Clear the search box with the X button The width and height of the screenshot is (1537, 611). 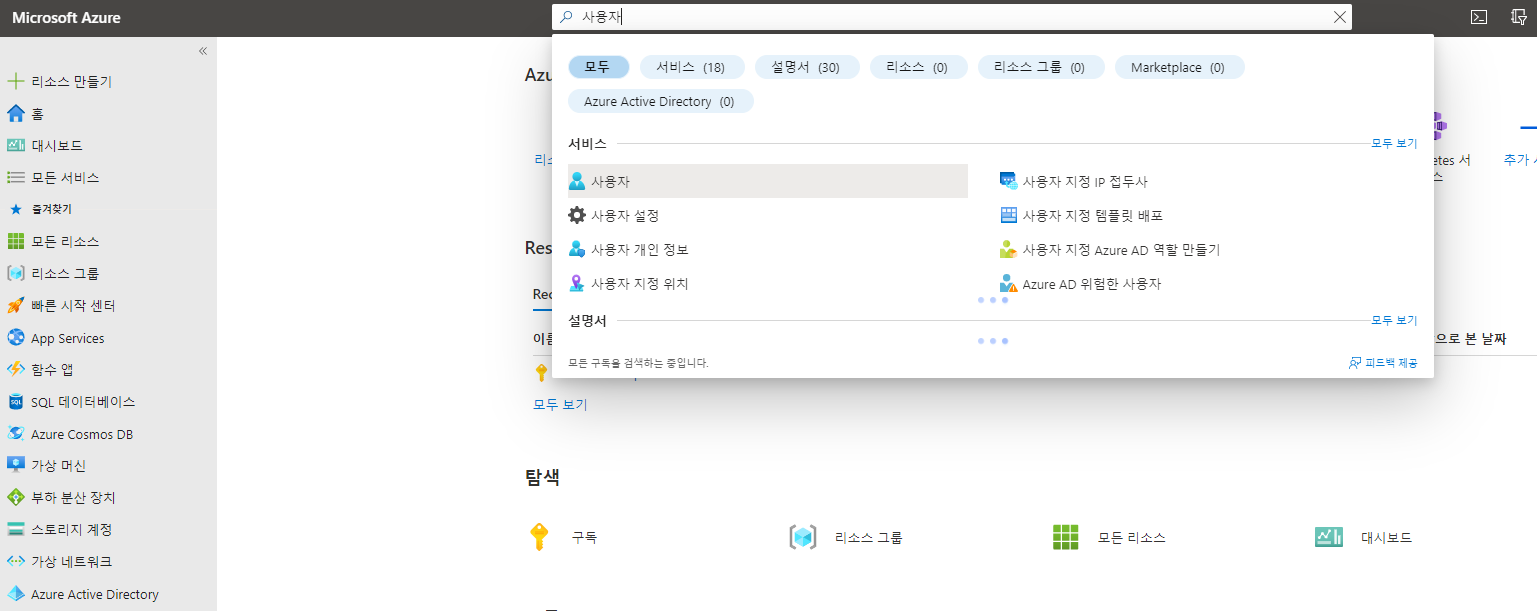tap(1340, 17)
